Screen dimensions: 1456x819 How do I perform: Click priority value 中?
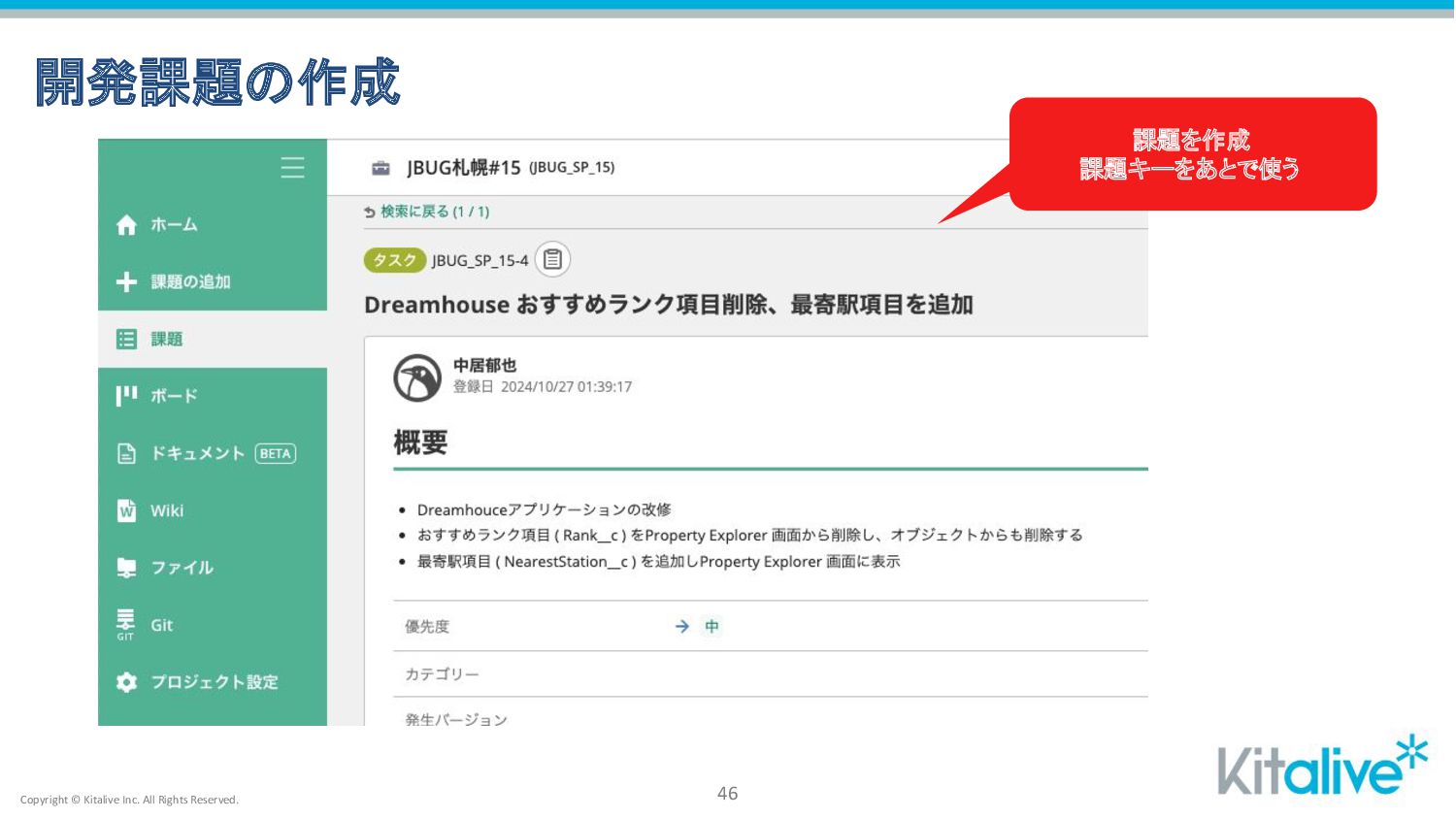[711, 627]
